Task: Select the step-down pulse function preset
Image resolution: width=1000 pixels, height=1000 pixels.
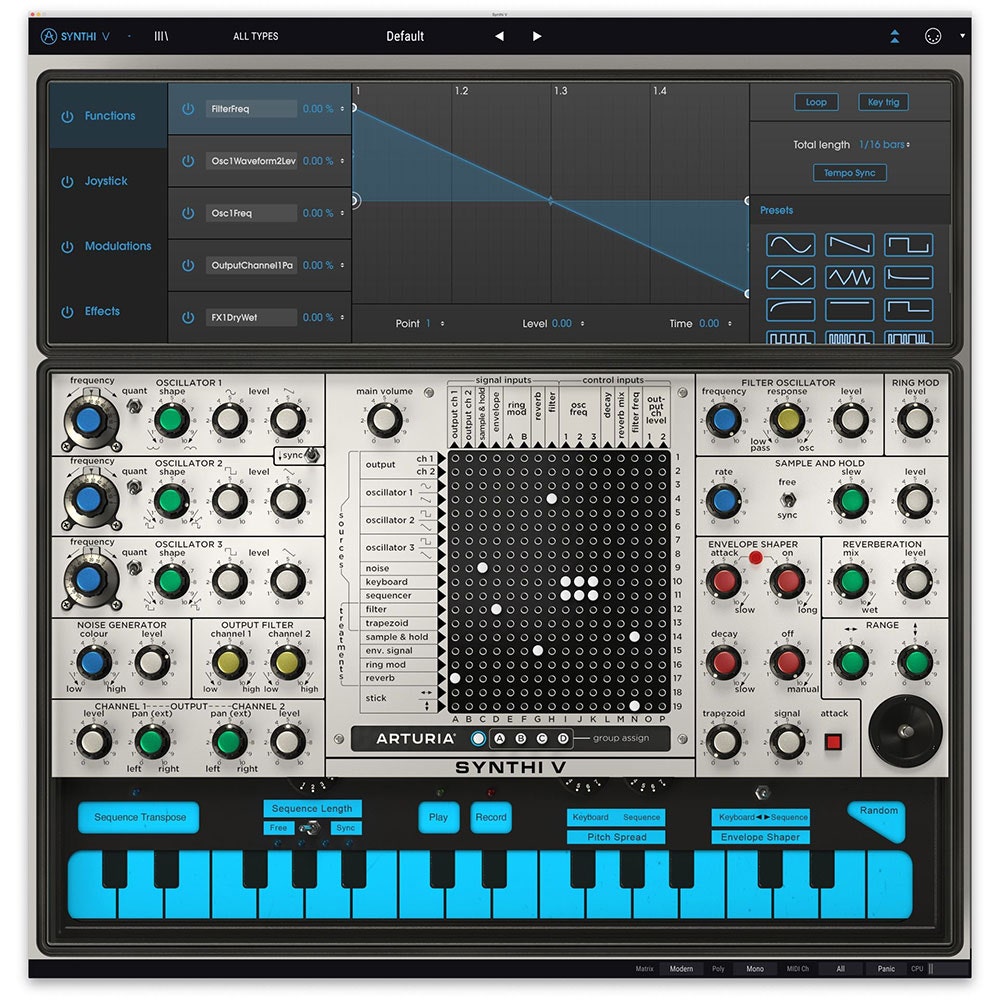Action: point(908,310)
